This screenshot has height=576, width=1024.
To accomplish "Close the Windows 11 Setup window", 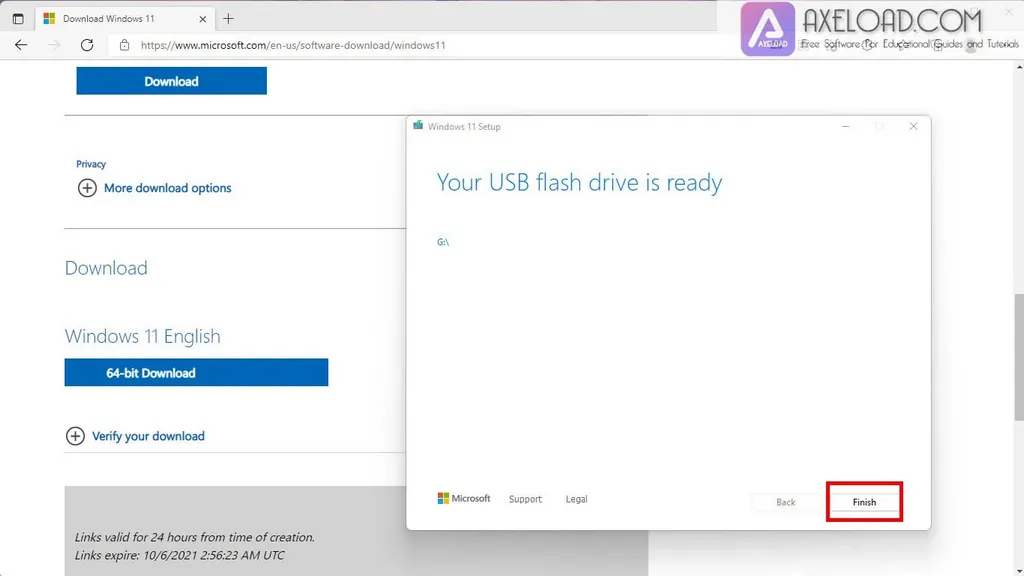I will [914, 126].
